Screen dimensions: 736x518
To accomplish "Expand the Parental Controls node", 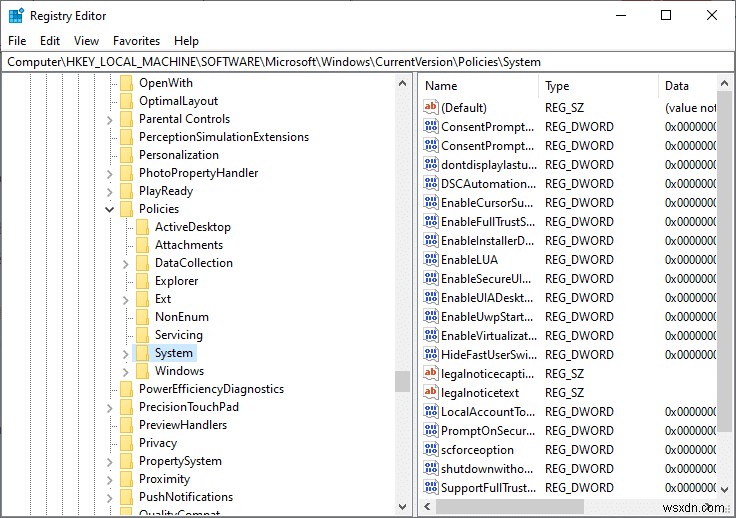I will click(x=109, y=120).
